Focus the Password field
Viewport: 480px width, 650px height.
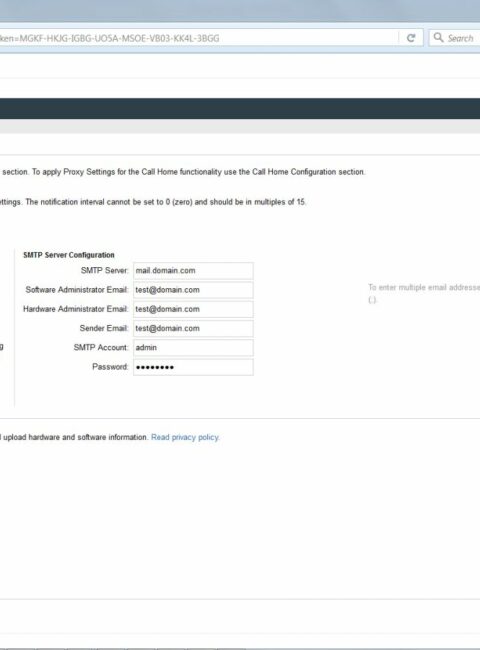pos(193,367)
